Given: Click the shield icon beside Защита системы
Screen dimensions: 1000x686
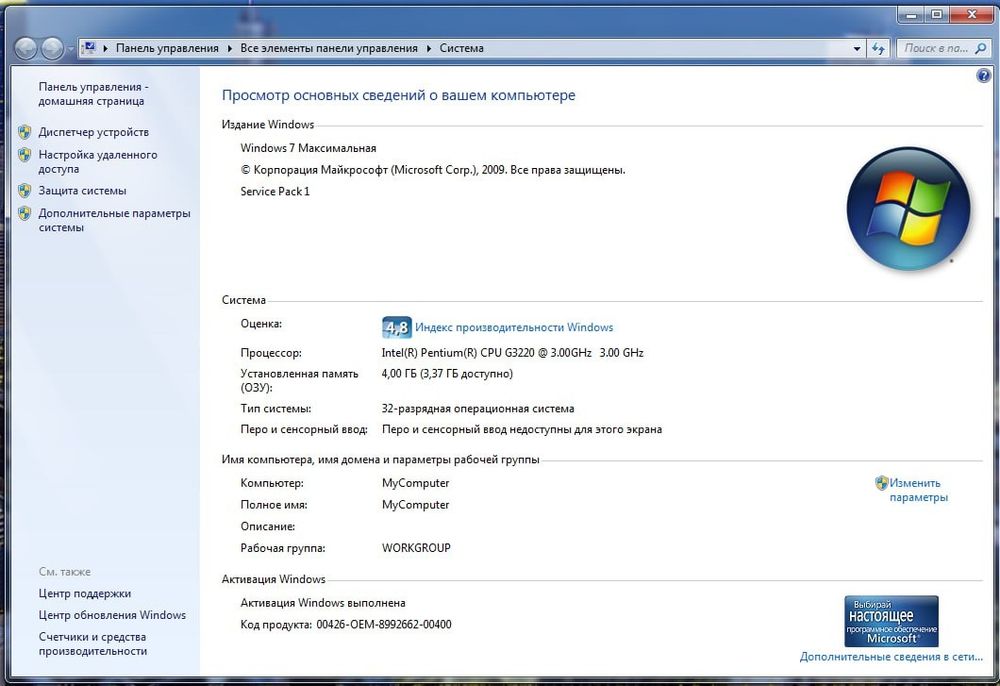Looking at the screenshot, I should 24,191.
